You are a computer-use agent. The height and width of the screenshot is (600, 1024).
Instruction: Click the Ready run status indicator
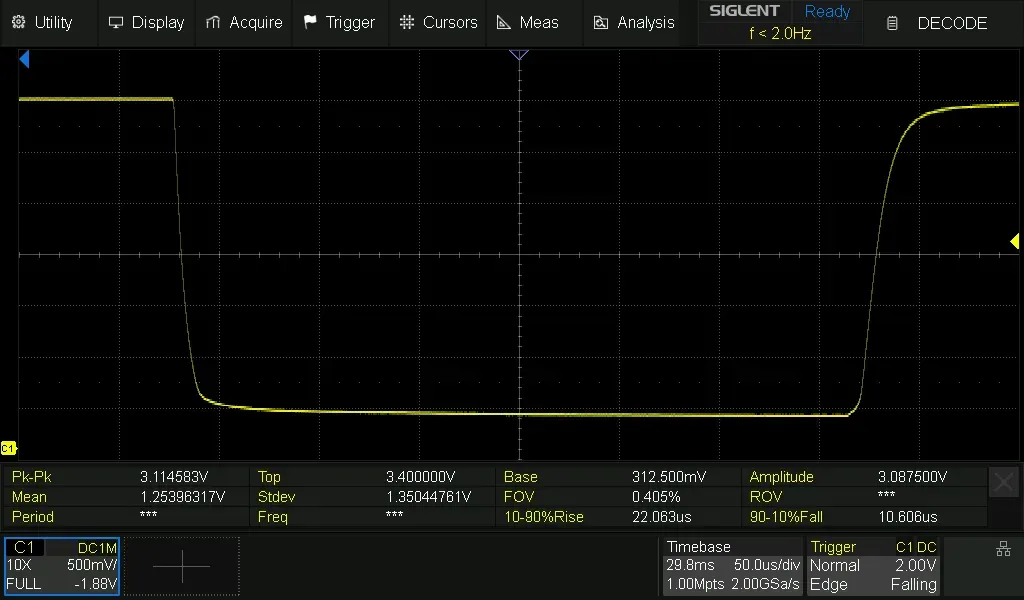[827, 12]
